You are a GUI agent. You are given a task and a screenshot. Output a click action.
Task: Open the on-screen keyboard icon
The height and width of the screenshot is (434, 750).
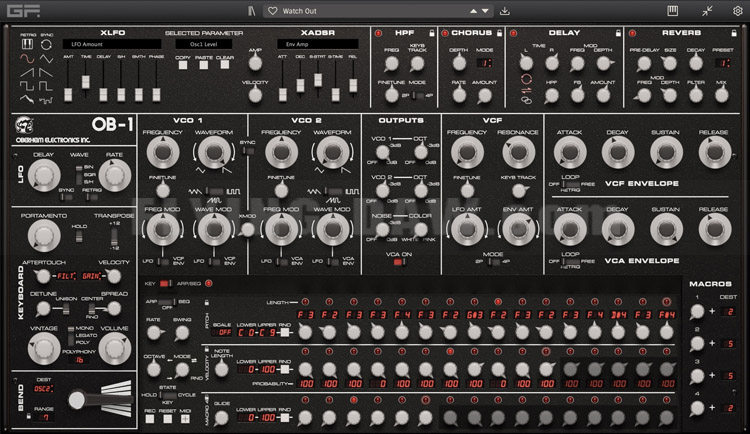pos(673,11)
